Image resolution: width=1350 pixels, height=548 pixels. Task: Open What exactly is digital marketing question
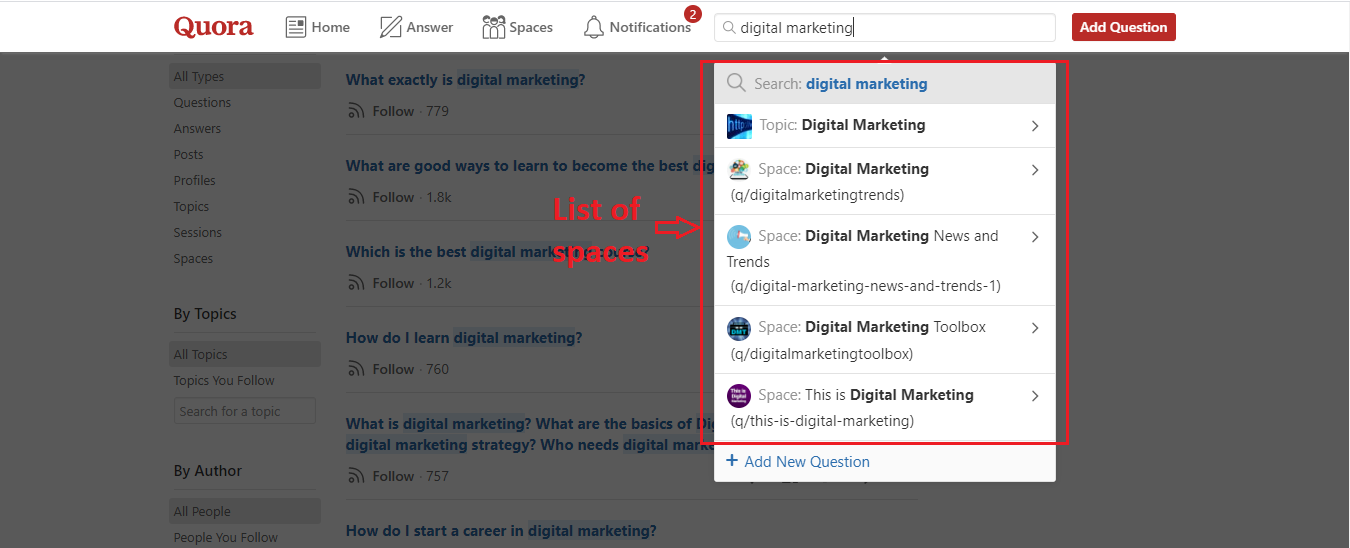465,80
